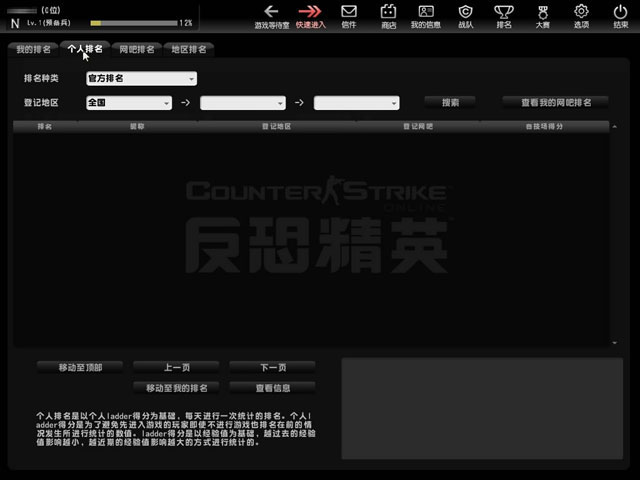Open the clan (战队) shield icon

tap(465, 16)
